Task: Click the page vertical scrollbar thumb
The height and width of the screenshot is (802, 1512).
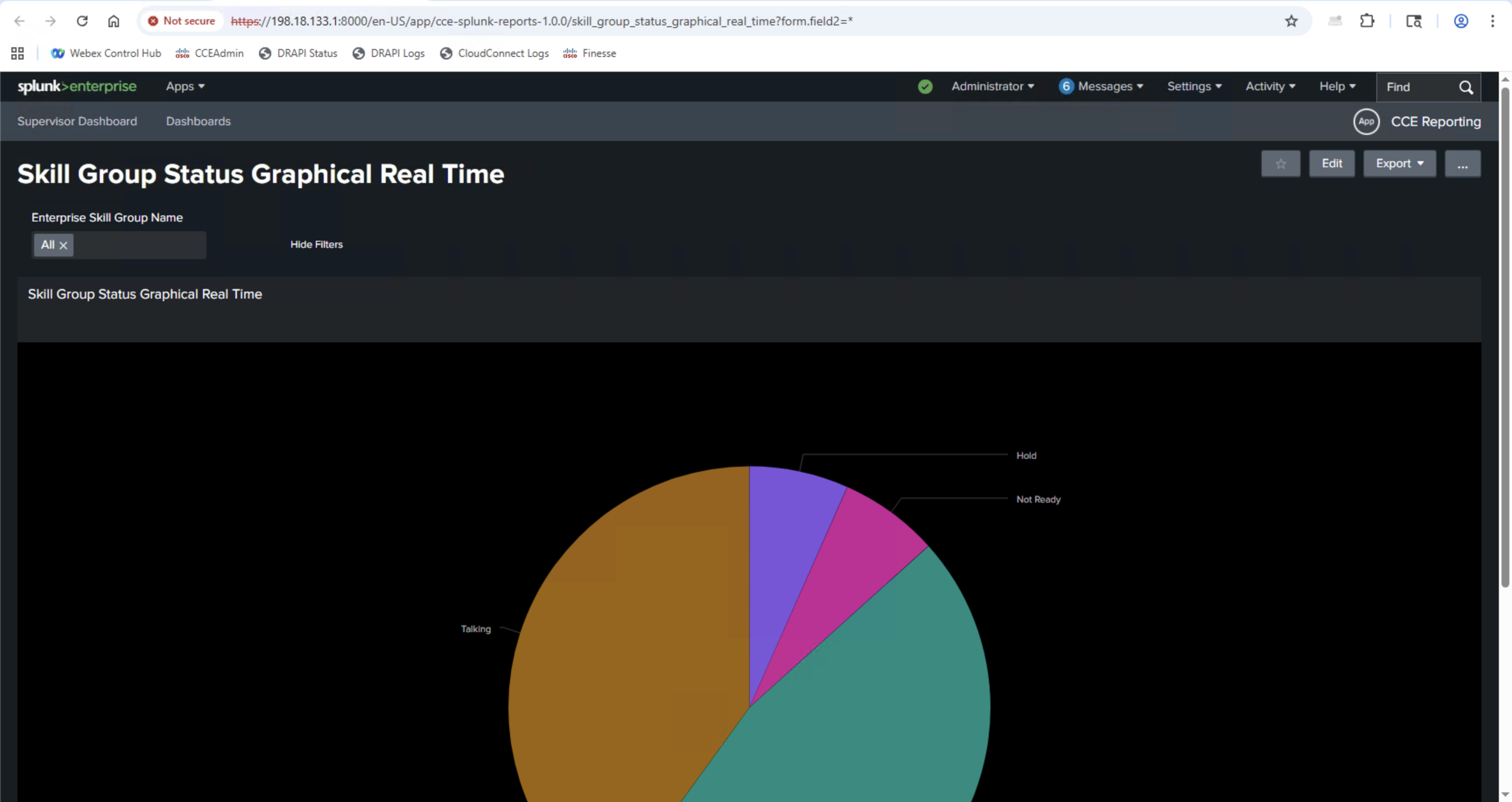Action: 1505,338
